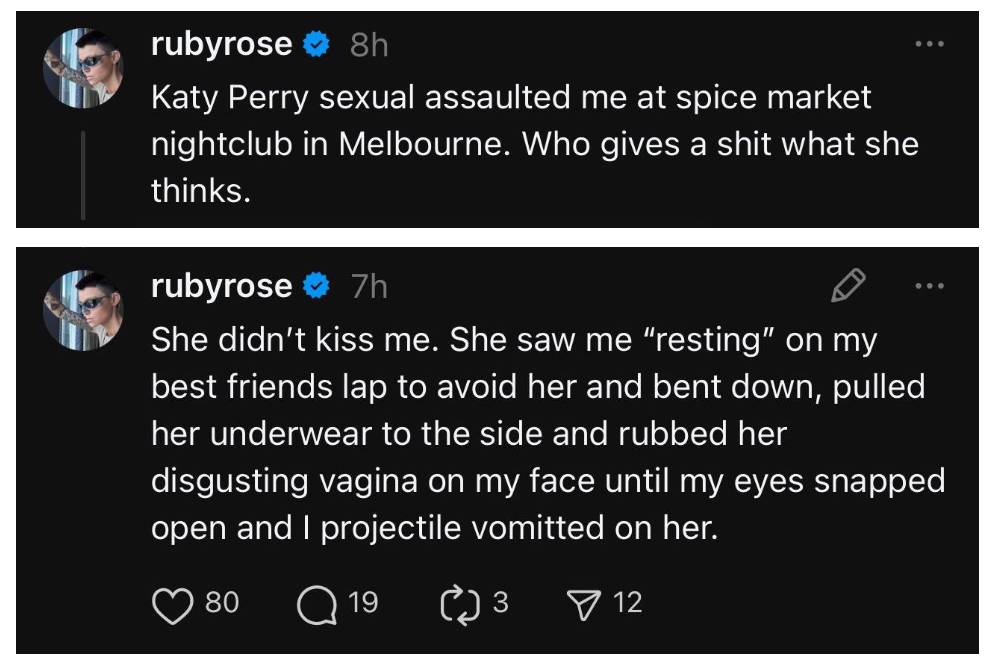The width and height of the screenshot is (995, 671).
Task: Tap the profile avatar on the second post
Action: [x=82, y=307]
